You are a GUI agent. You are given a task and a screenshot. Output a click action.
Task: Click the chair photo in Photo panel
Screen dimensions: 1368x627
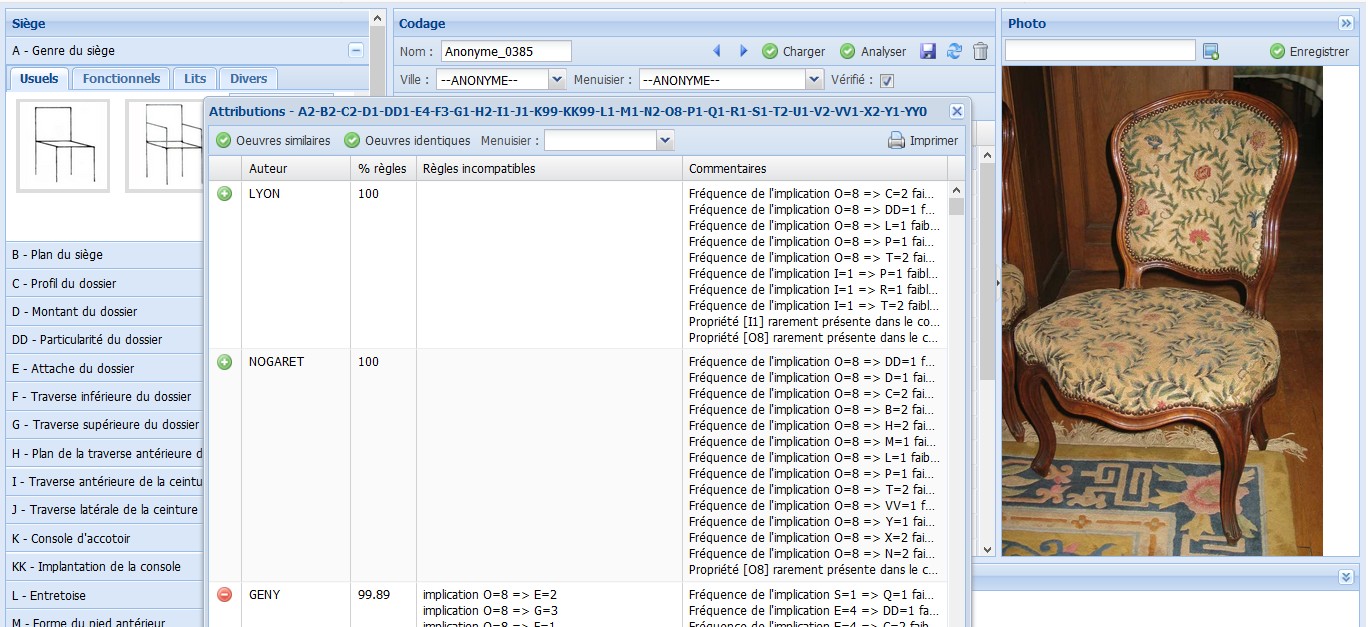[x=1162, y=311]
